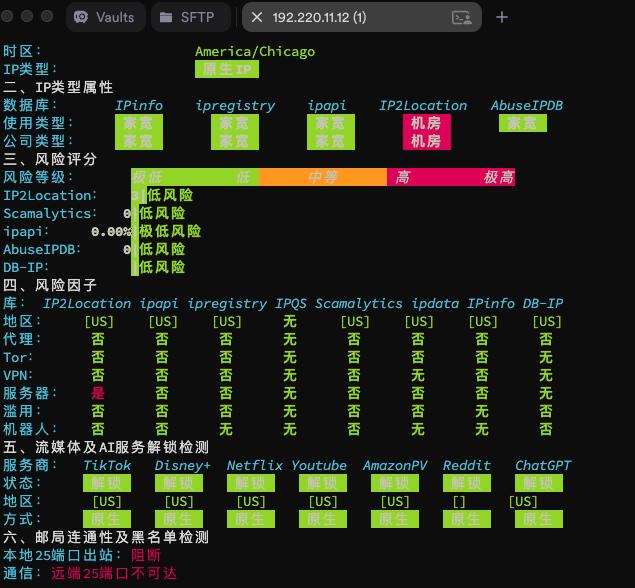Click the "America/Chicago" timezone value
635x588 pixels.
pos(255,51)
